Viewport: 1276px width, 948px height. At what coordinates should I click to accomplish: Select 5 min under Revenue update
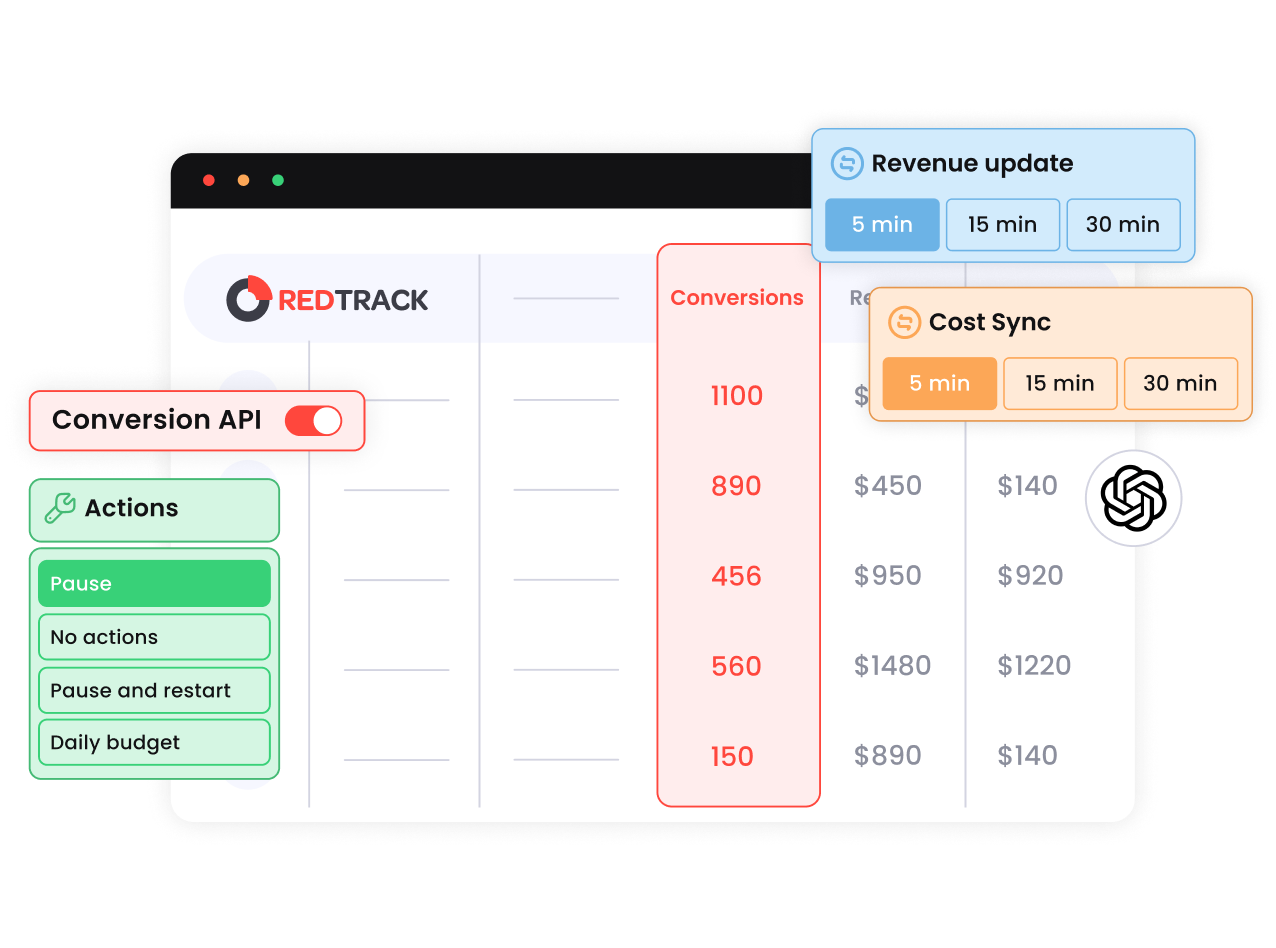[882, 225]
